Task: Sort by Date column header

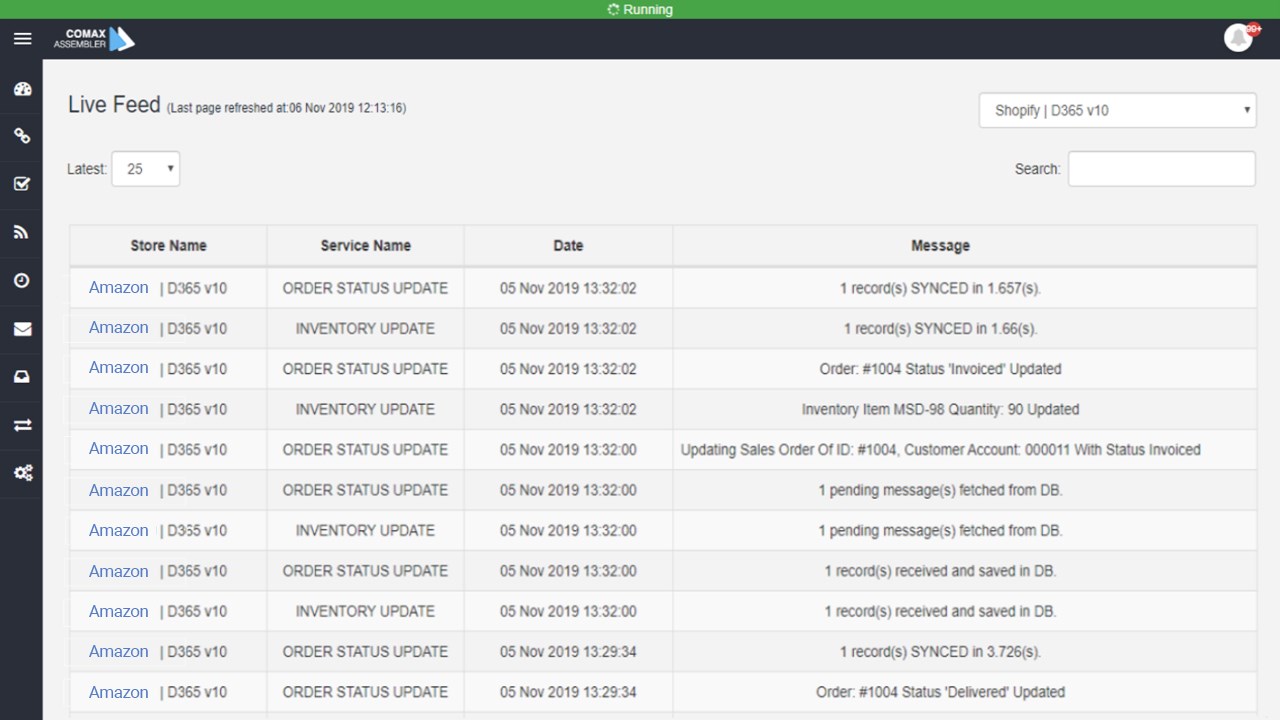Action: pos(568,245)
